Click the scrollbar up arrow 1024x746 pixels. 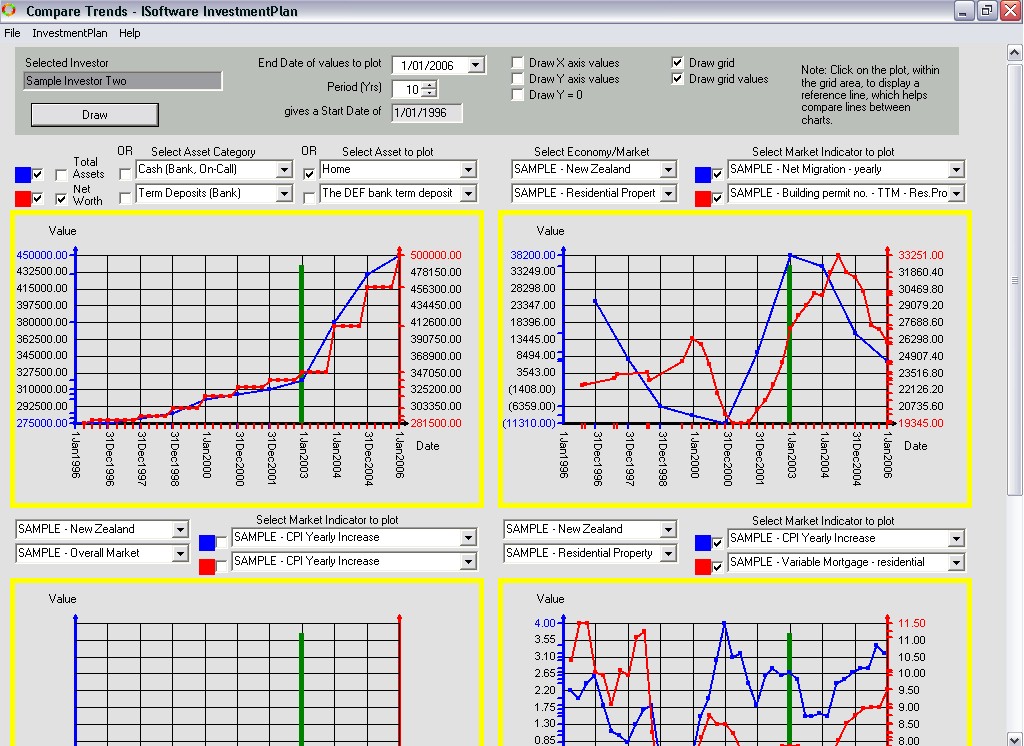pyautogui.click(x=1015, y=52)
